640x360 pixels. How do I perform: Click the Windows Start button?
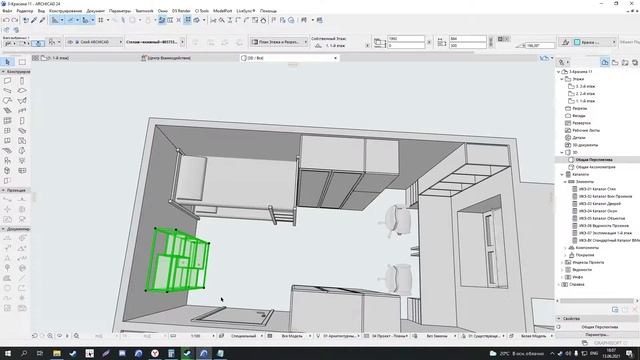(x=7, y=353)
